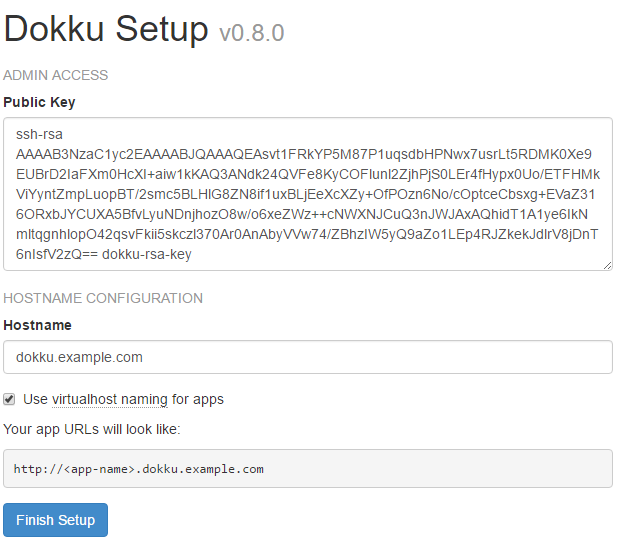Screen dimensions: 617x552
Task: Click the Dokku Setup page heading
Action: point(106,30)
